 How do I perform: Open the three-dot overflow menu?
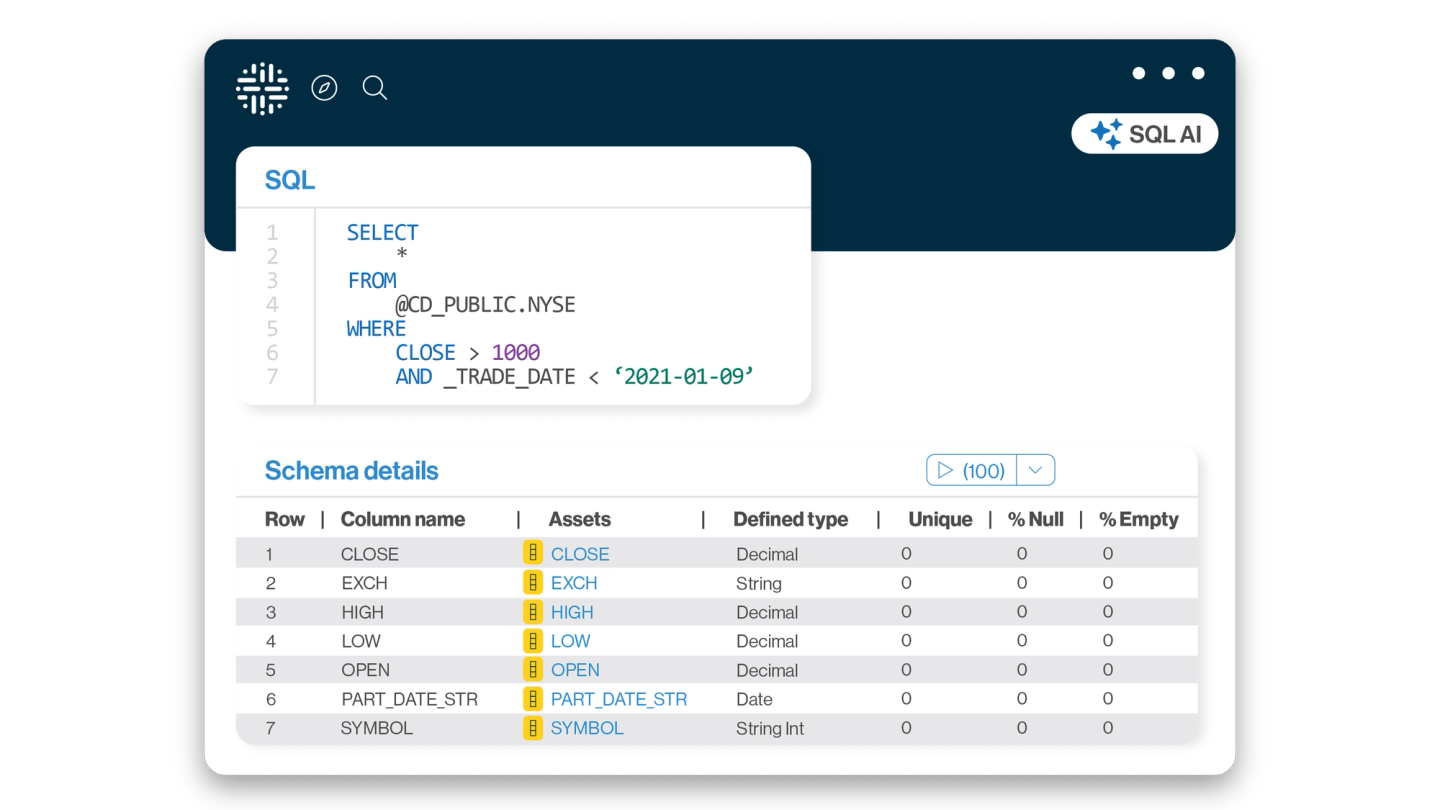[1167, 72]
